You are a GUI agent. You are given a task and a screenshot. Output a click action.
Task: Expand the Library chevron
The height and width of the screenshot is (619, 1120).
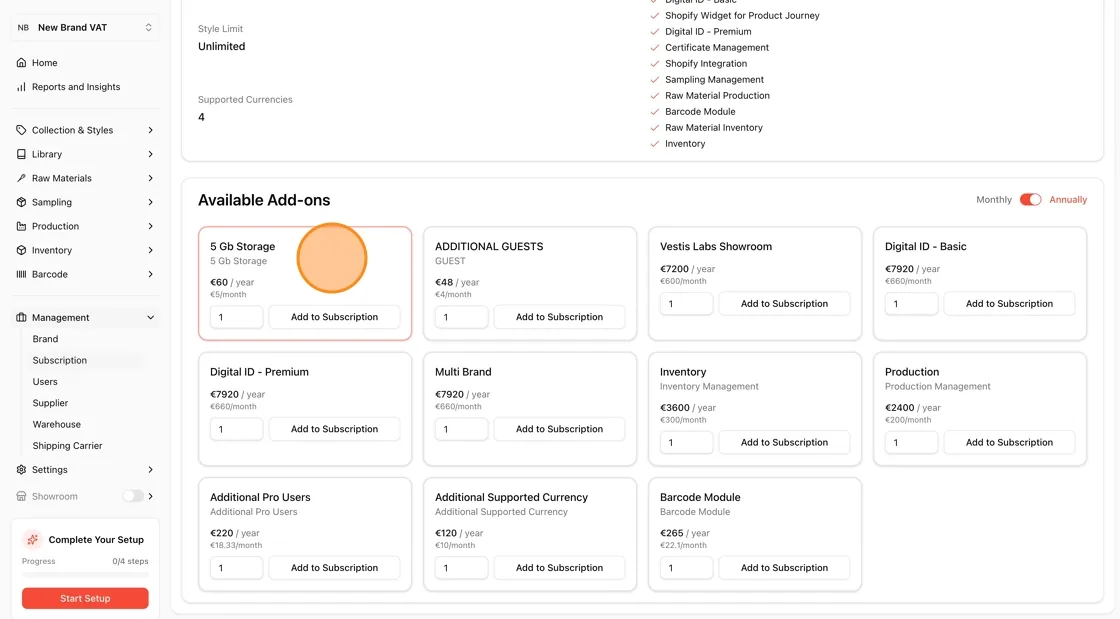[150, 154]
